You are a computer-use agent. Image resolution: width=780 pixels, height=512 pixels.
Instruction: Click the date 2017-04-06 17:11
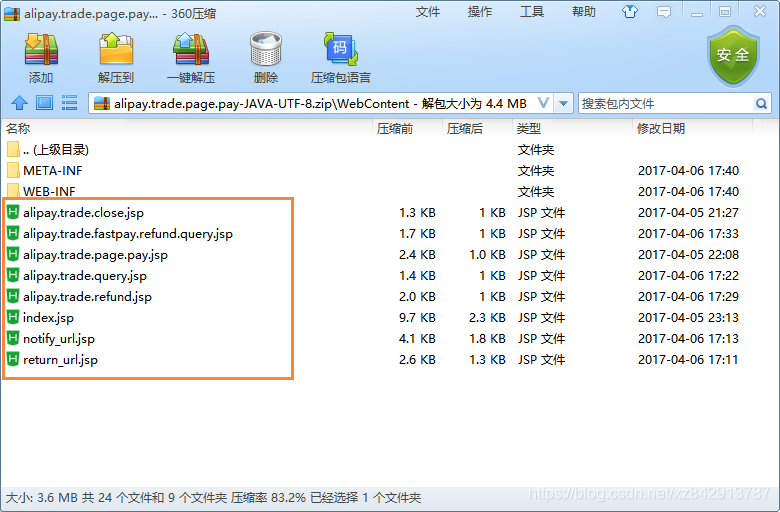(x=688, y=359)
